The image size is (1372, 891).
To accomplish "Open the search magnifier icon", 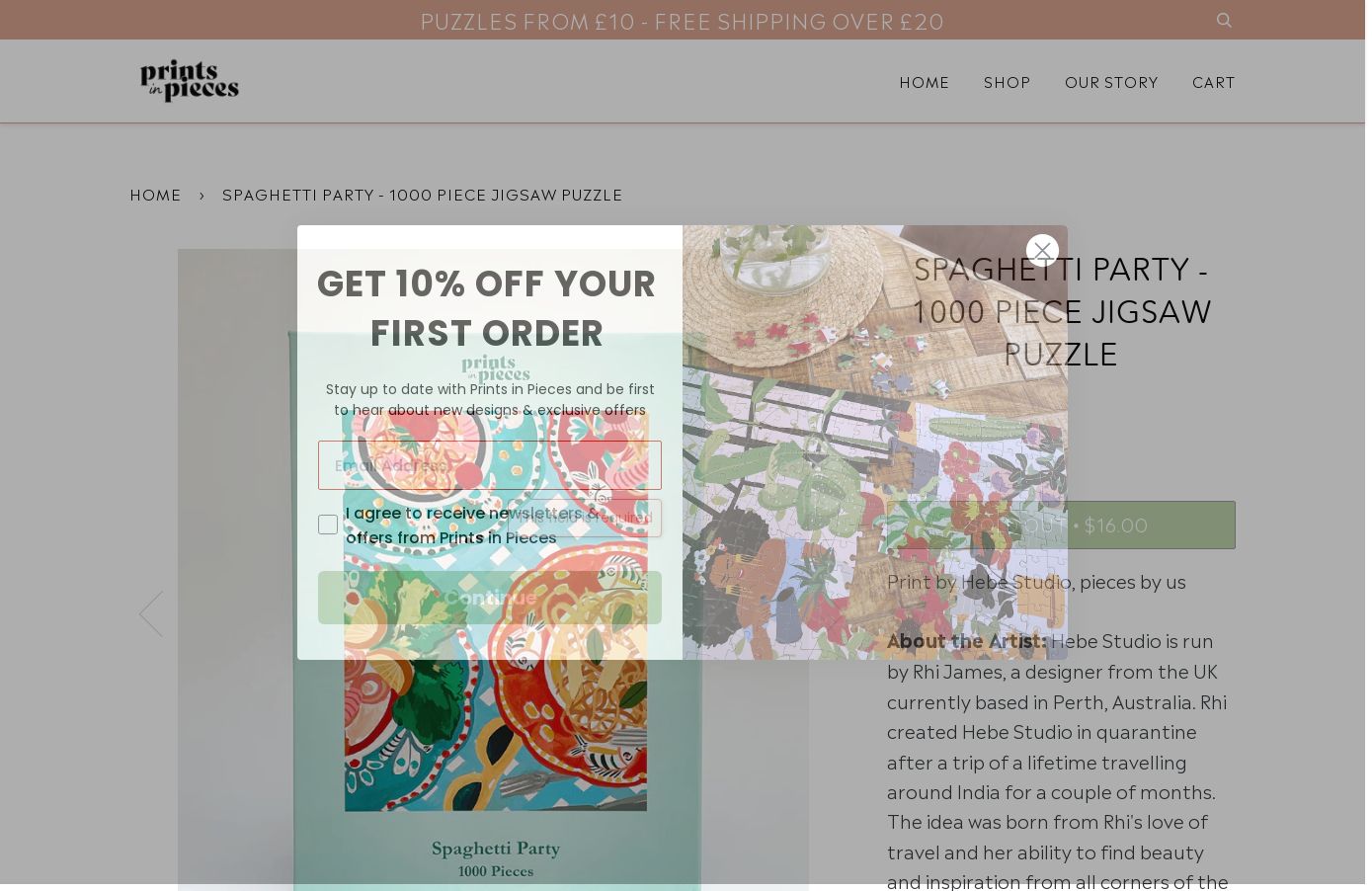I will [1223, 20].
